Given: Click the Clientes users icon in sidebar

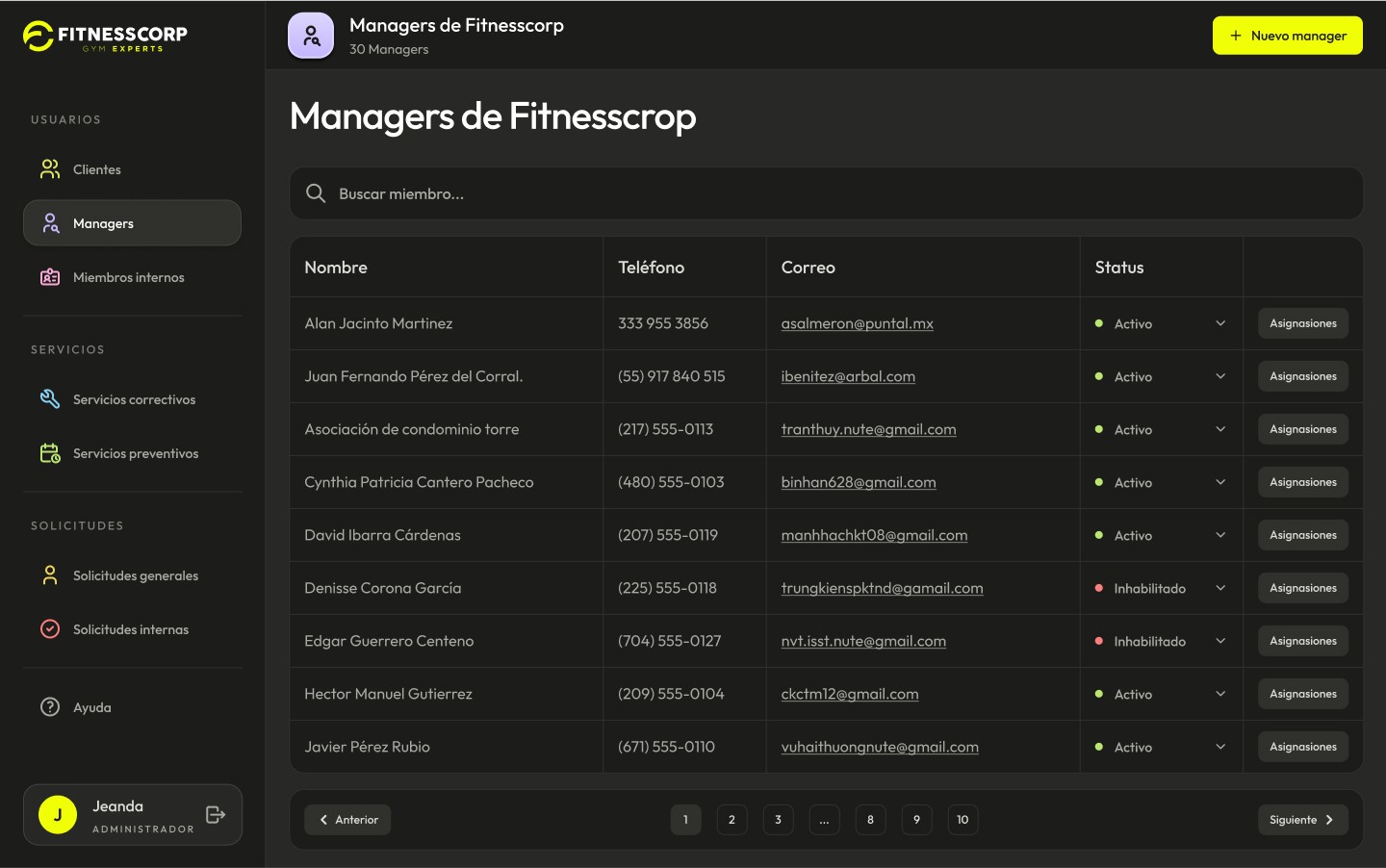Looking at the screenshot, I should coord(50,169).
